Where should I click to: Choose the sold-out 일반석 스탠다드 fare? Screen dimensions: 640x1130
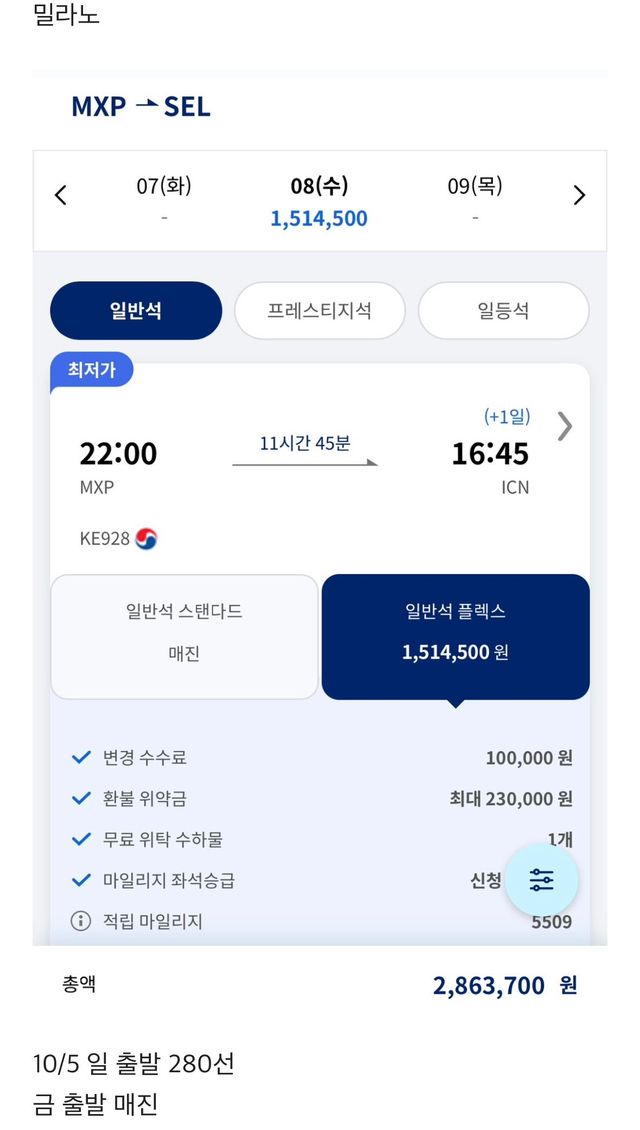[184, 636]
